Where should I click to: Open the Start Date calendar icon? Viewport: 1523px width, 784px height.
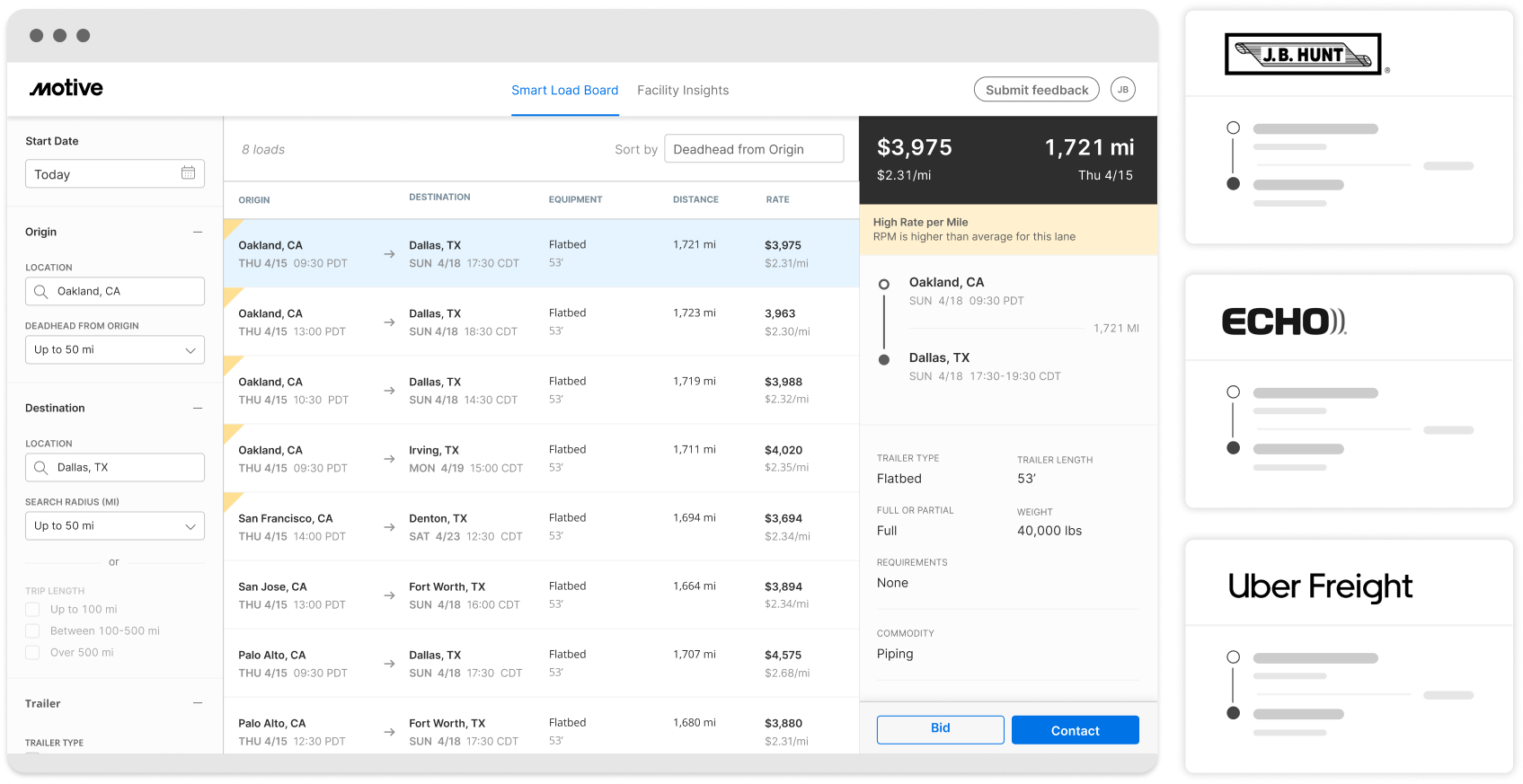(x=188, y=173)
